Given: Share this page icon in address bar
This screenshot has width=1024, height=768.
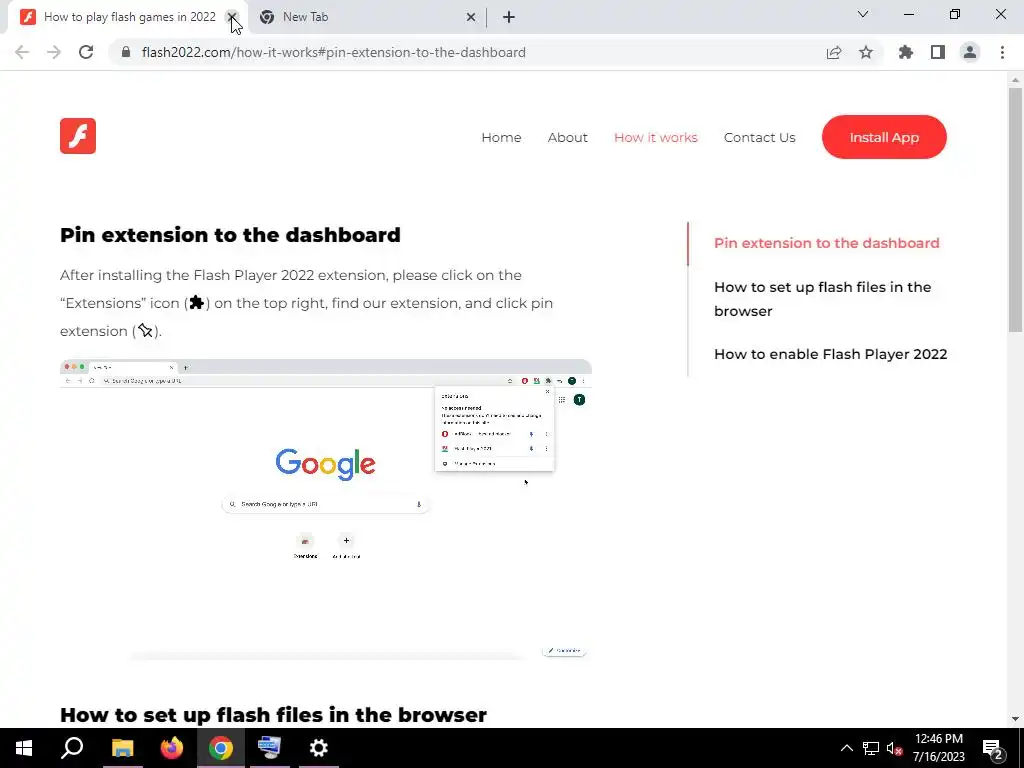Looking at the screenshot, I should pos(834,52).
